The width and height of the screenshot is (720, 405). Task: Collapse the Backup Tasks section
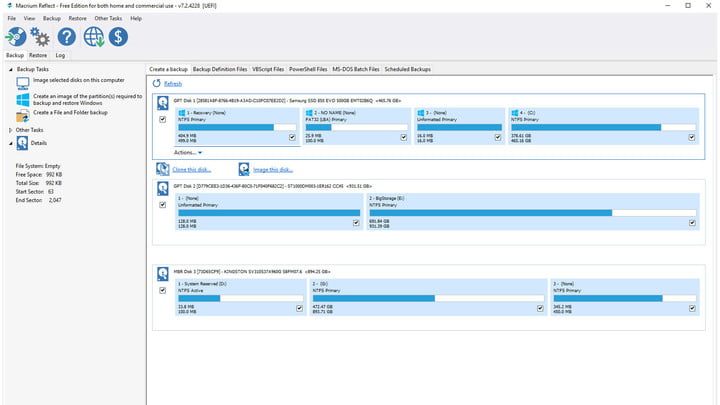[11, 69]
